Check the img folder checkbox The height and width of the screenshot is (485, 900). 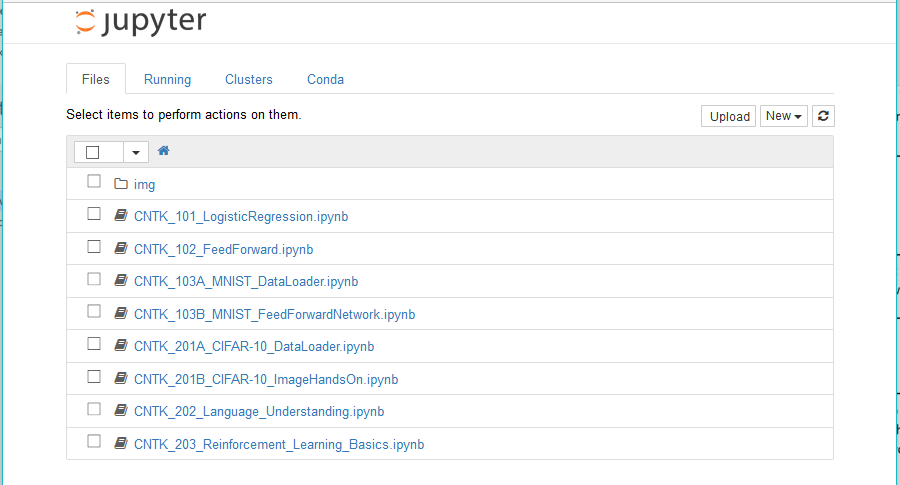pos(94,181)
